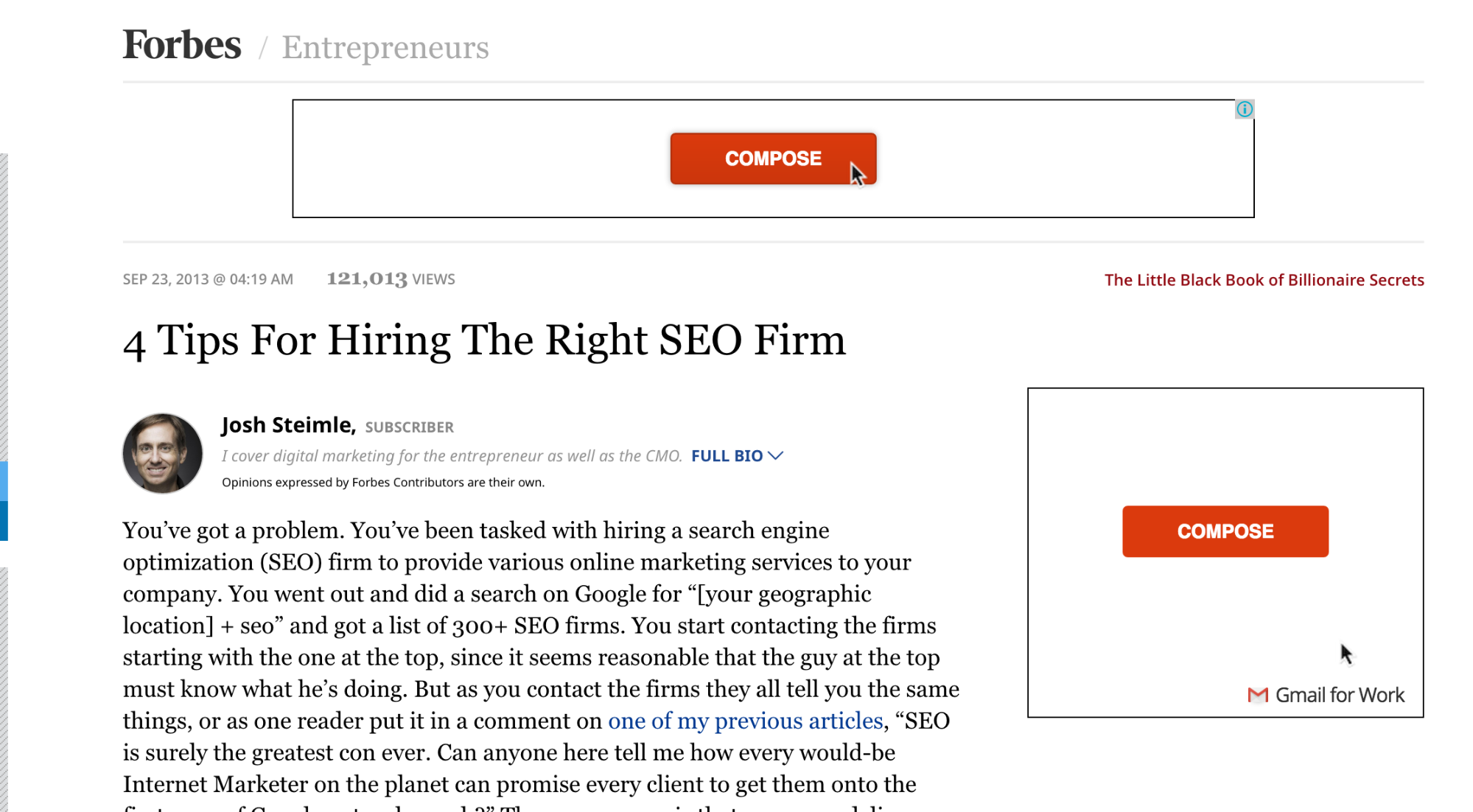
Task: Click Josh Steimle's profile photo
Action: coord(162,453)
